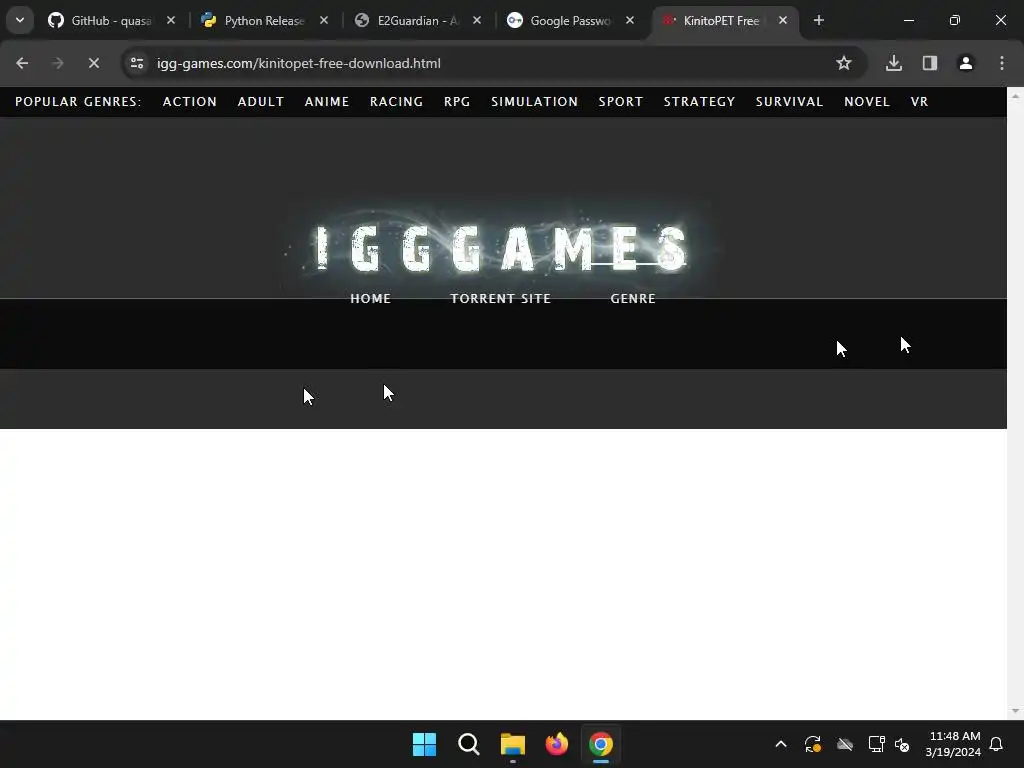Expand the tab search dropdown arrow
The width and height of the screenshot is (1024, 768).
click(20, 20)
